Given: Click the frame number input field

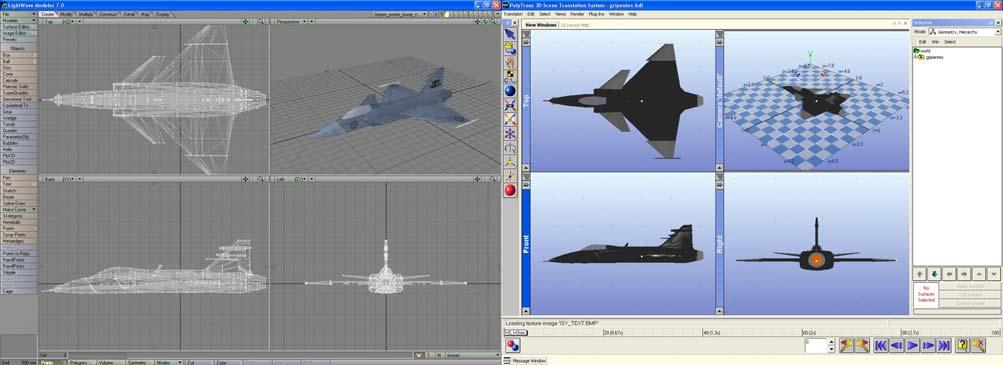Looking at the screenshot, I should pos(816,345).
